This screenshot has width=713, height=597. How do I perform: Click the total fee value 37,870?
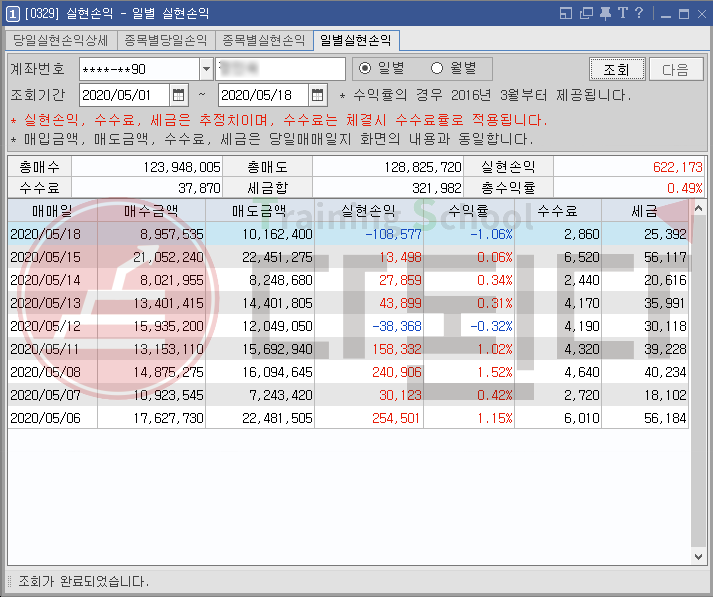click(199, 188)
